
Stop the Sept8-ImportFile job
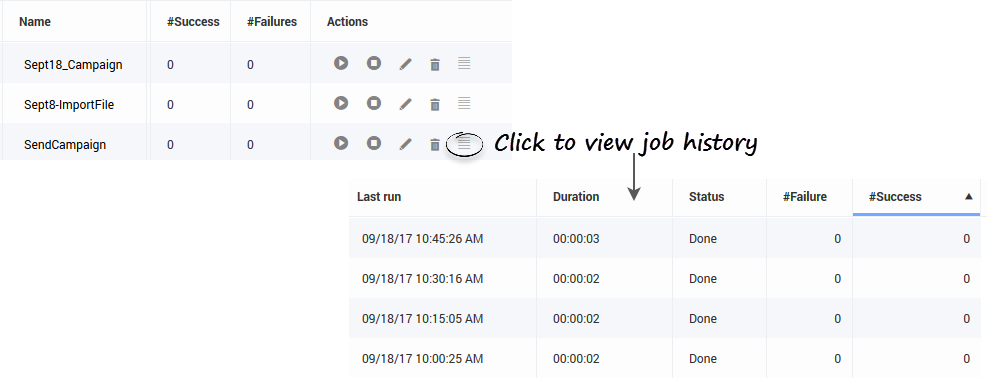374,103
